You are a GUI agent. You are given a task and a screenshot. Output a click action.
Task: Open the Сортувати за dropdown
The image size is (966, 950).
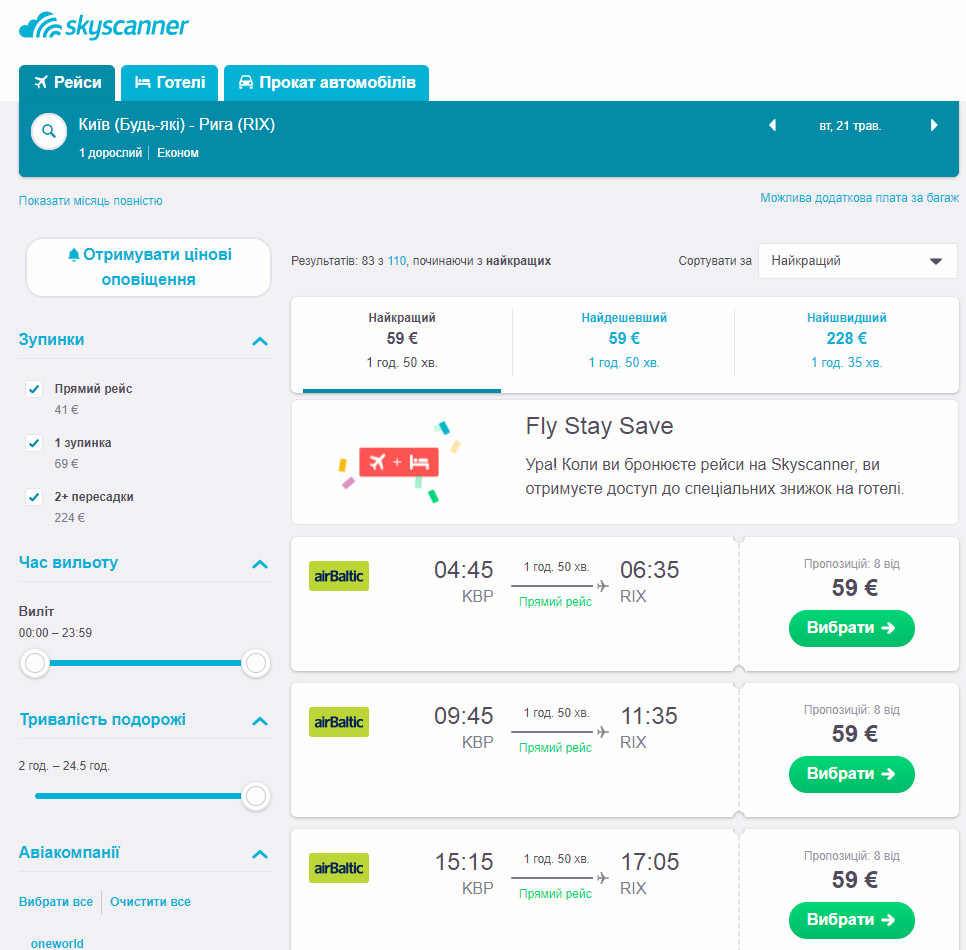point(858,261)
